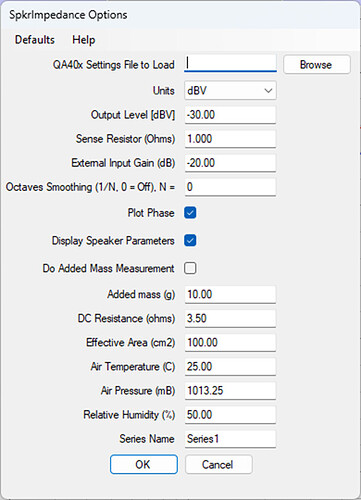The height and width of the screenshot is (500, 361).
Task: Select the Output Level field
Action: pos(230,115)
